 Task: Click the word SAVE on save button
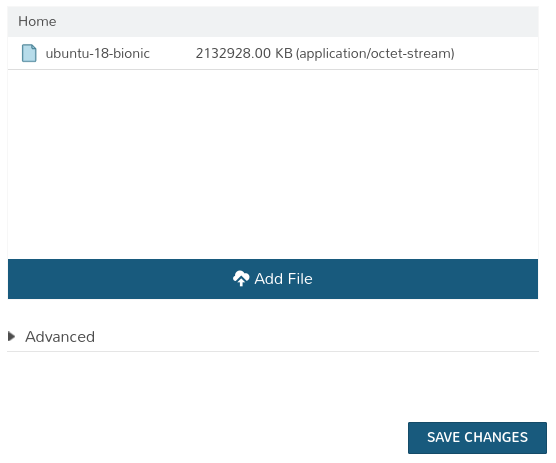pos(444,437)
